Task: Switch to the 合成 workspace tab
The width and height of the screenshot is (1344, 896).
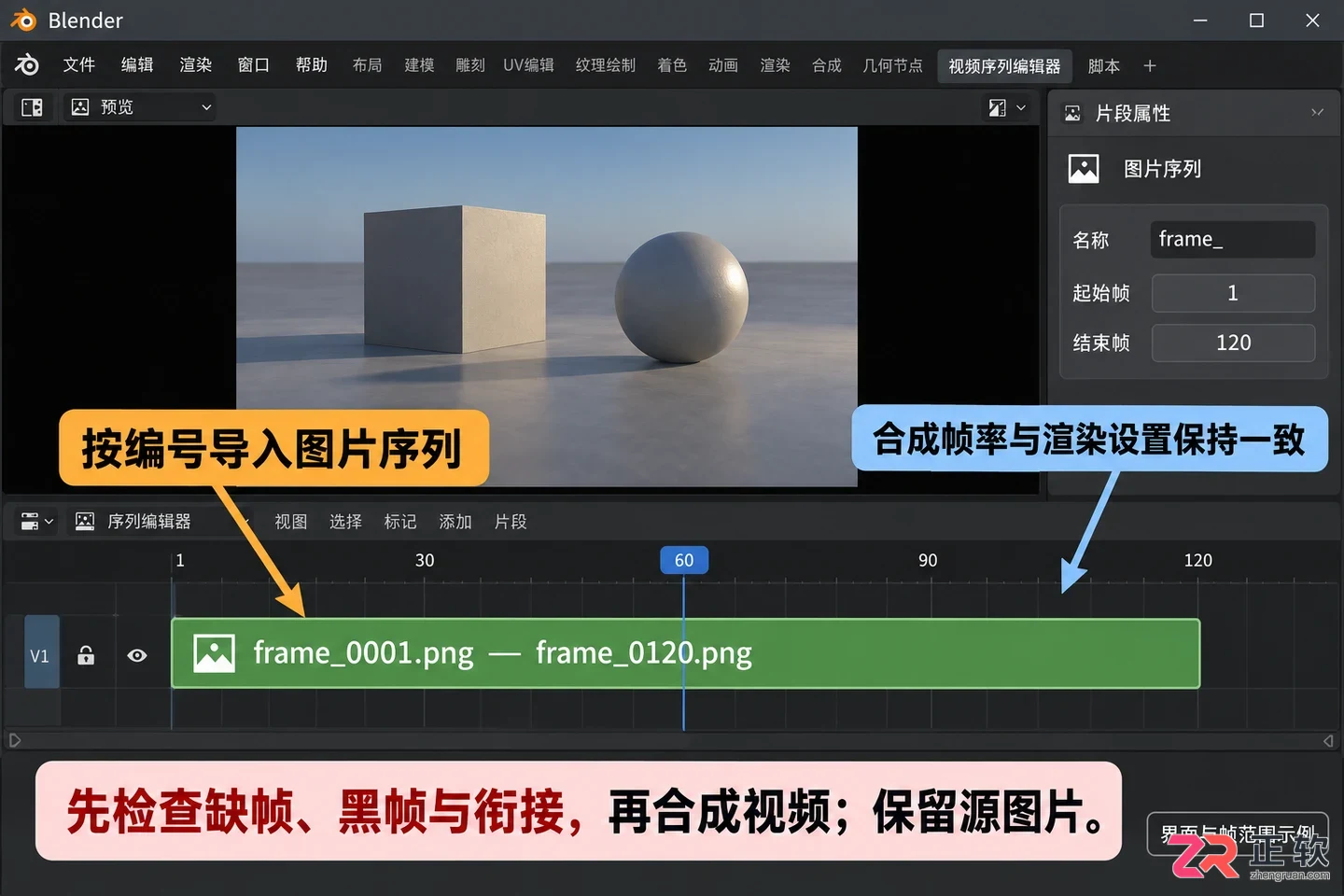Action: coord(827,65)
